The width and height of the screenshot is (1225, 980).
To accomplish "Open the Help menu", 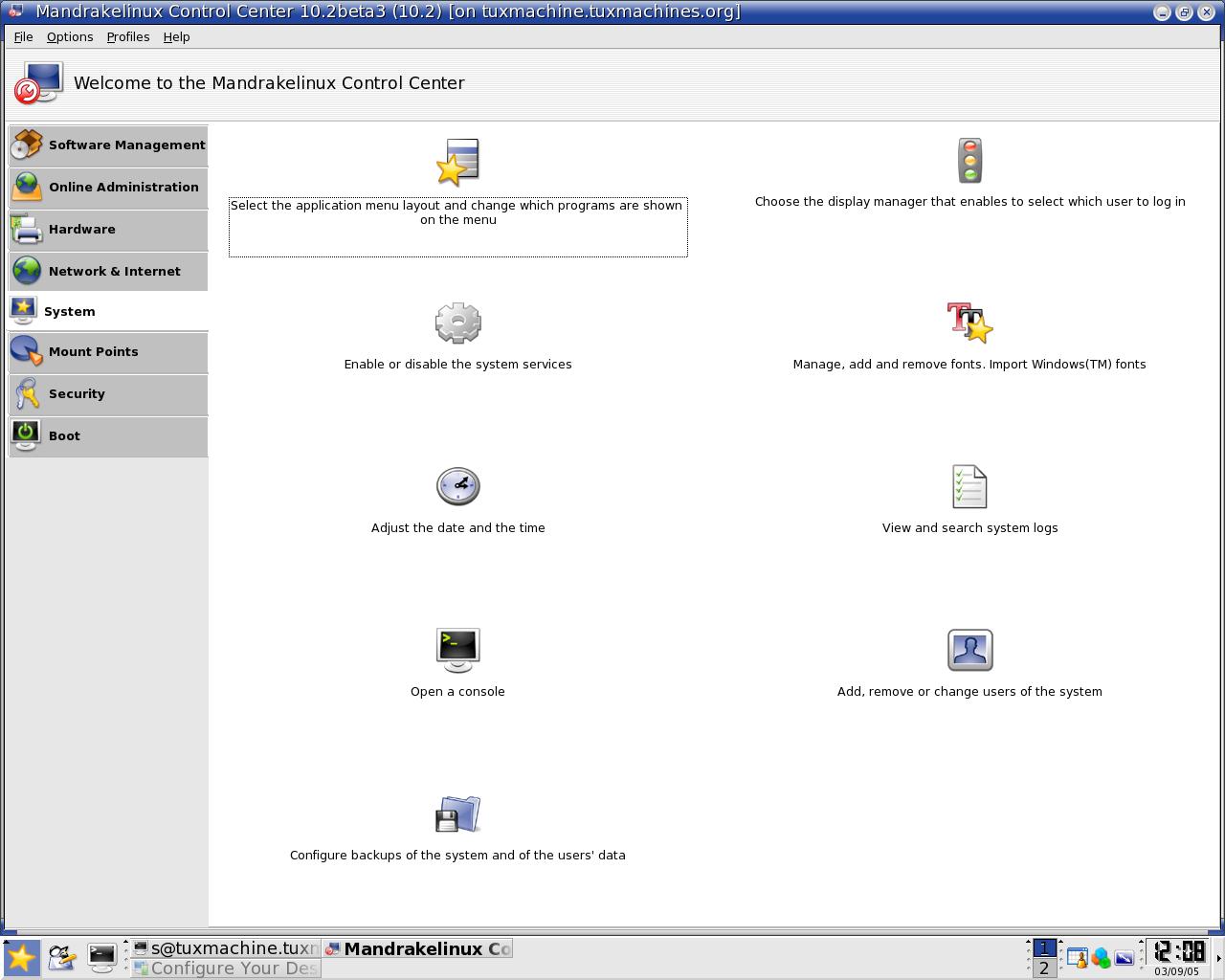I will click(x=176, y=36).
